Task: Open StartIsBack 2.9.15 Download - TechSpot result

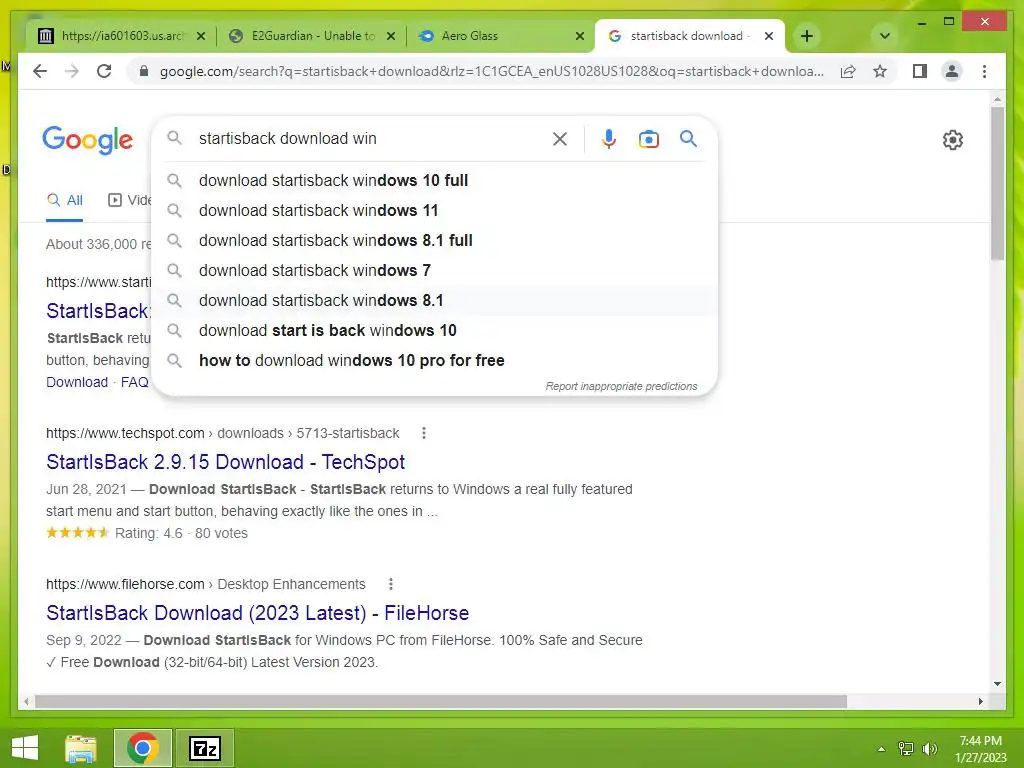Action: click(x=225, y=462)
